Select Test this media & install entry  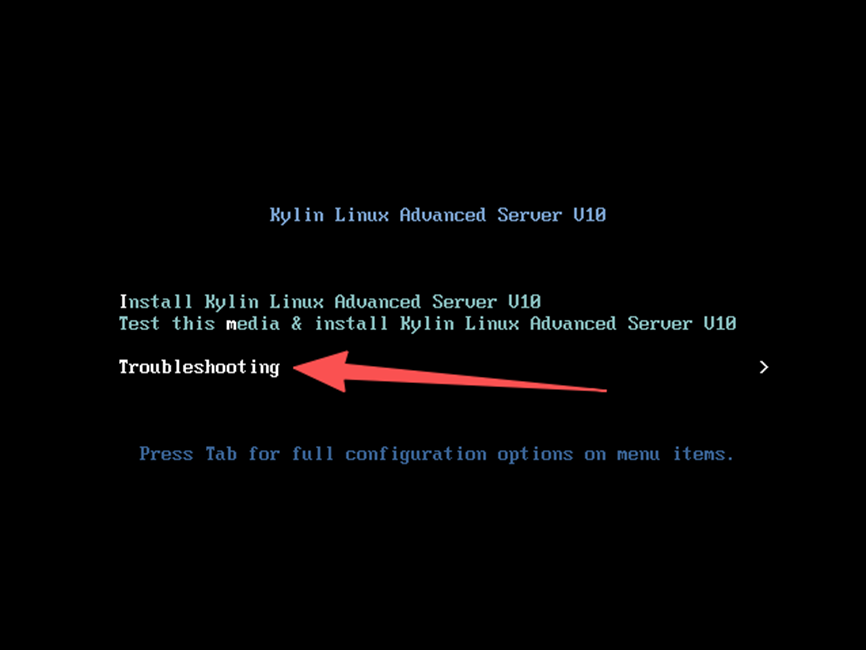[x=427, y=324]
